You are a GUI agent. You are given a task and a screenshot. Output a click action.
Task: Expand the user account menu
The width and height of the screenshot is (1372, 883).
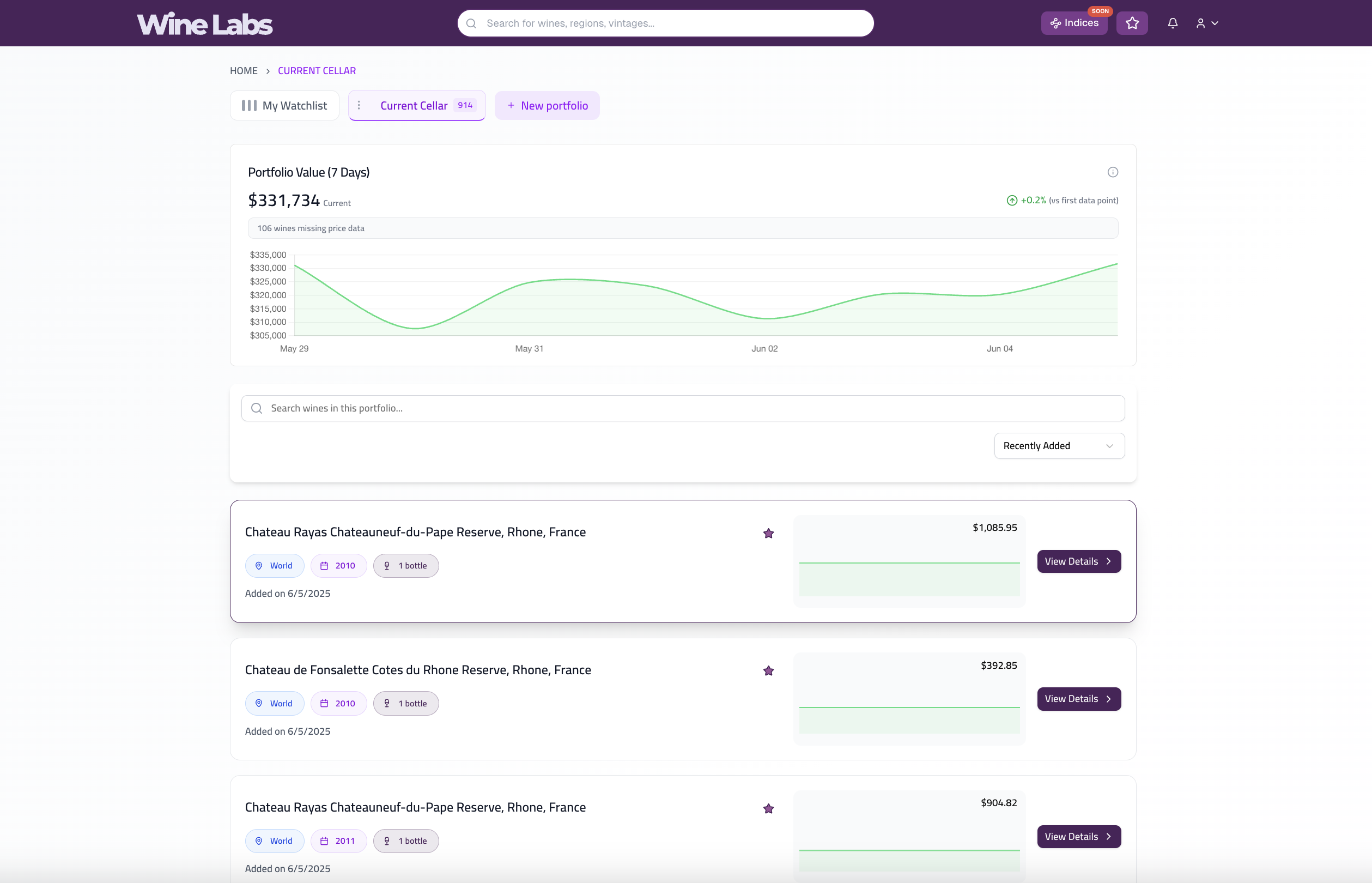pyautogui.click(x=1206, y=23)
